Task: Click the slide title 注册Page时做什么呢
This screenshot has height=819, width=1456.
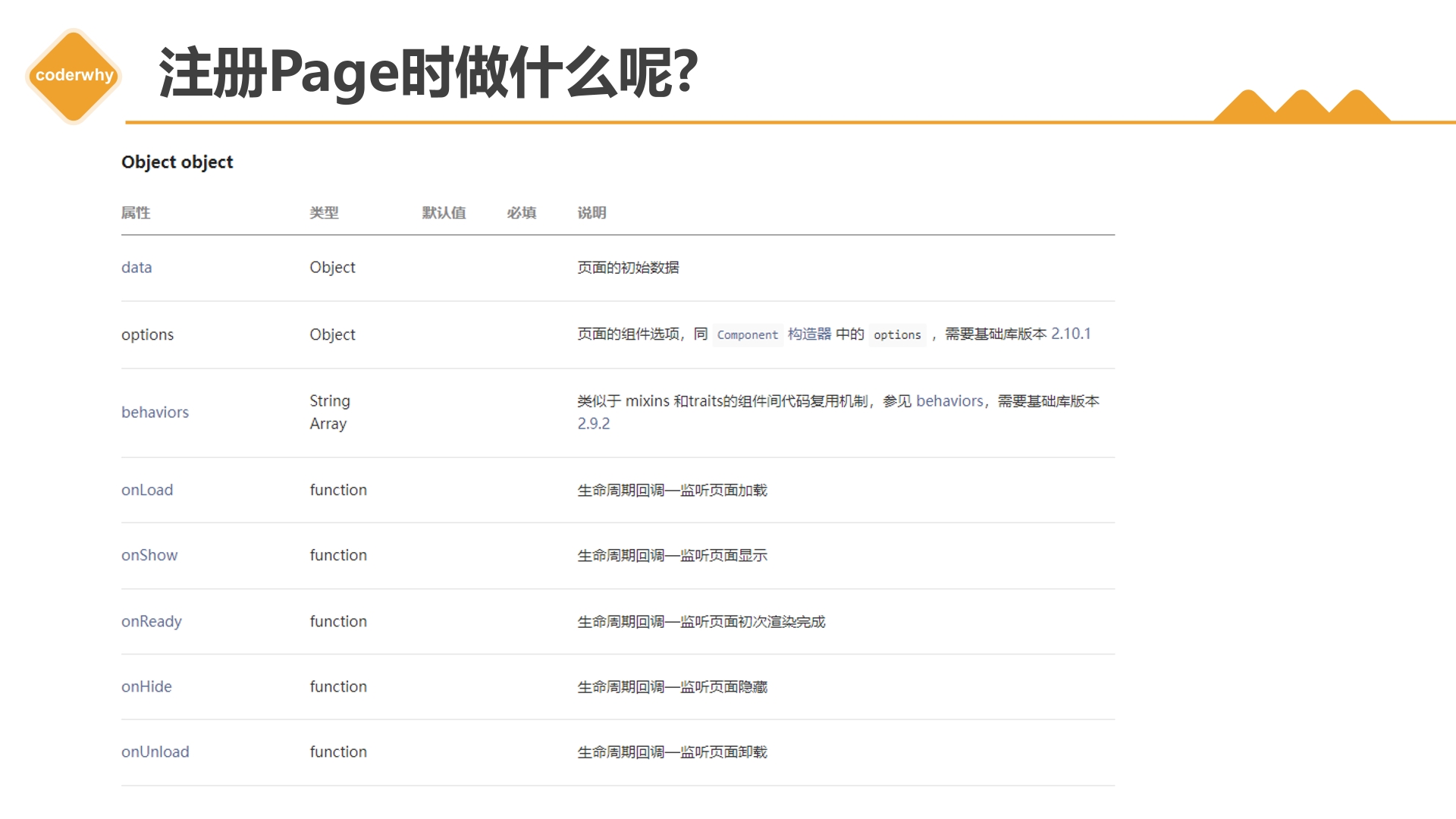Action: 428,73
